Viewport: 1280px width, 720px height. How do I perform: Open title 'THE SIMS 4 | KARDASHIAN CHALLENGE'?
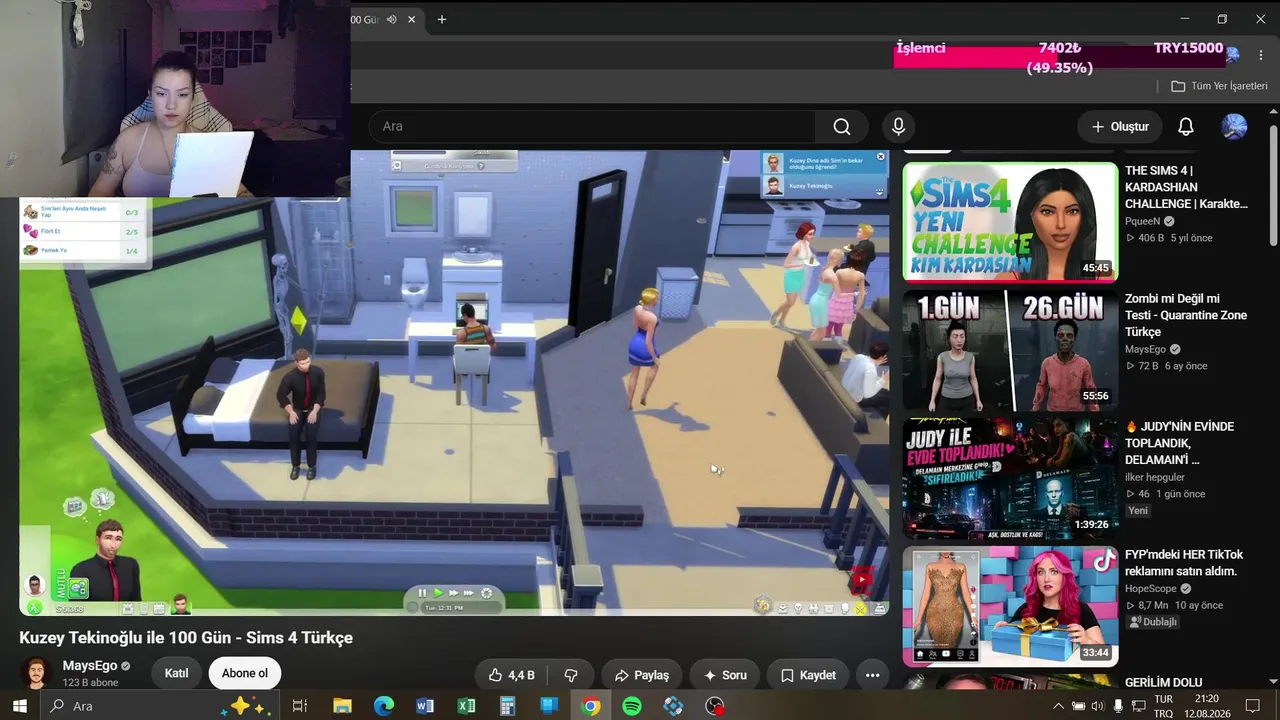pos(1186,187)
